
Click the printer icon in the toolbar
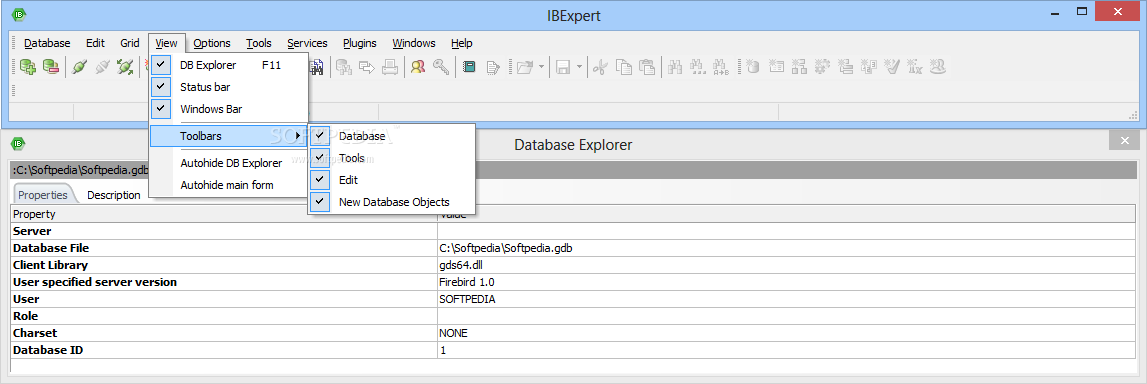tap(390, 67)
